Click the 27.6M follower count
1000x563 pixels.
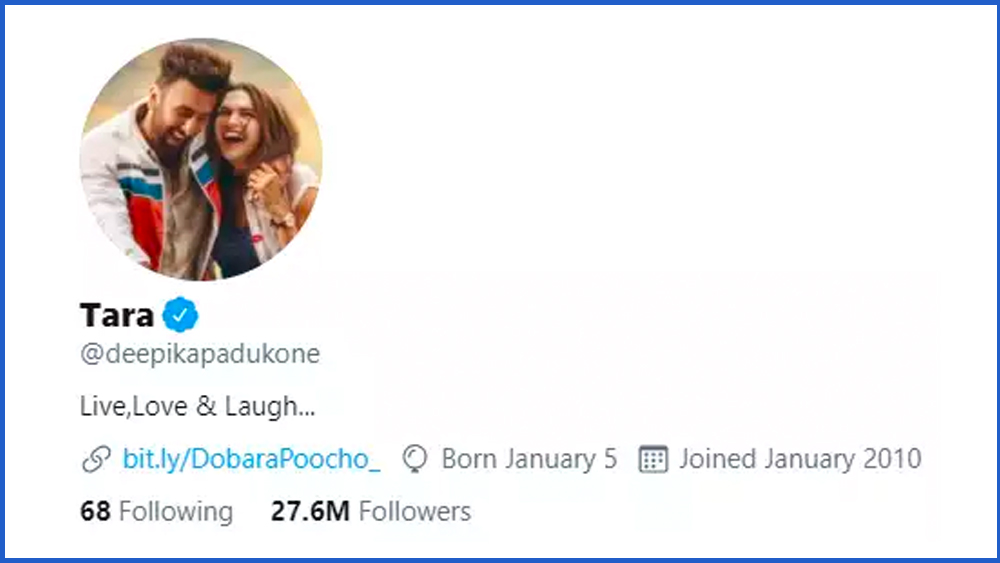click(310, 512)
